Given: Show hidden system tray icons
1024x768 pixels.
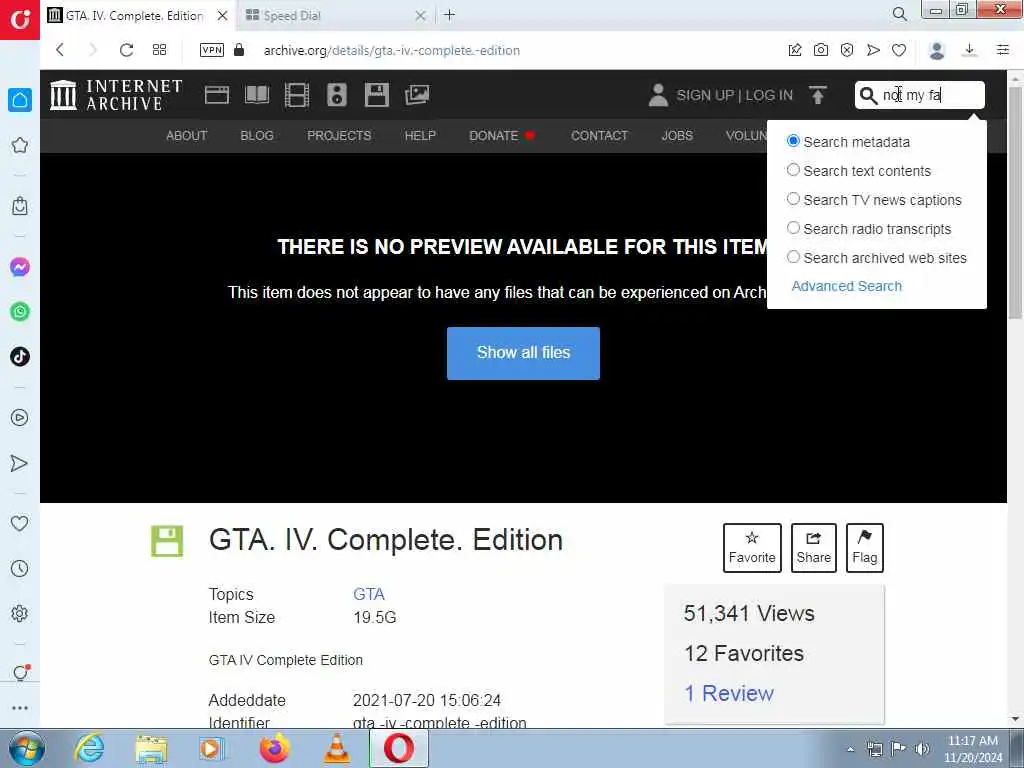Looking at the screenshot, I should [850, 749].
